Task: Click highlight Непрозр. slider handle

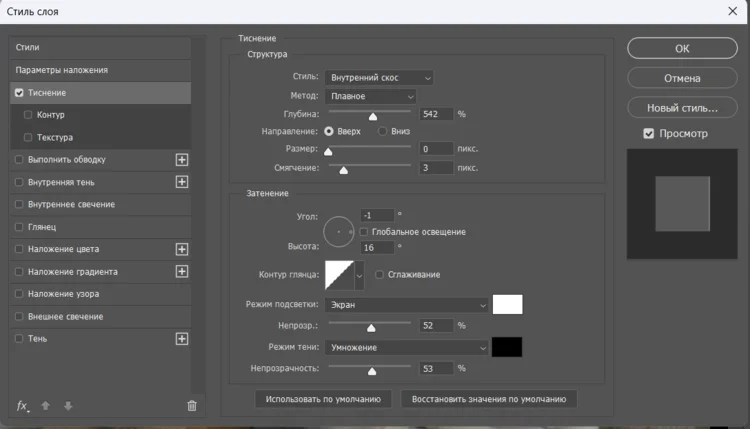Action: tap(371, 328)
